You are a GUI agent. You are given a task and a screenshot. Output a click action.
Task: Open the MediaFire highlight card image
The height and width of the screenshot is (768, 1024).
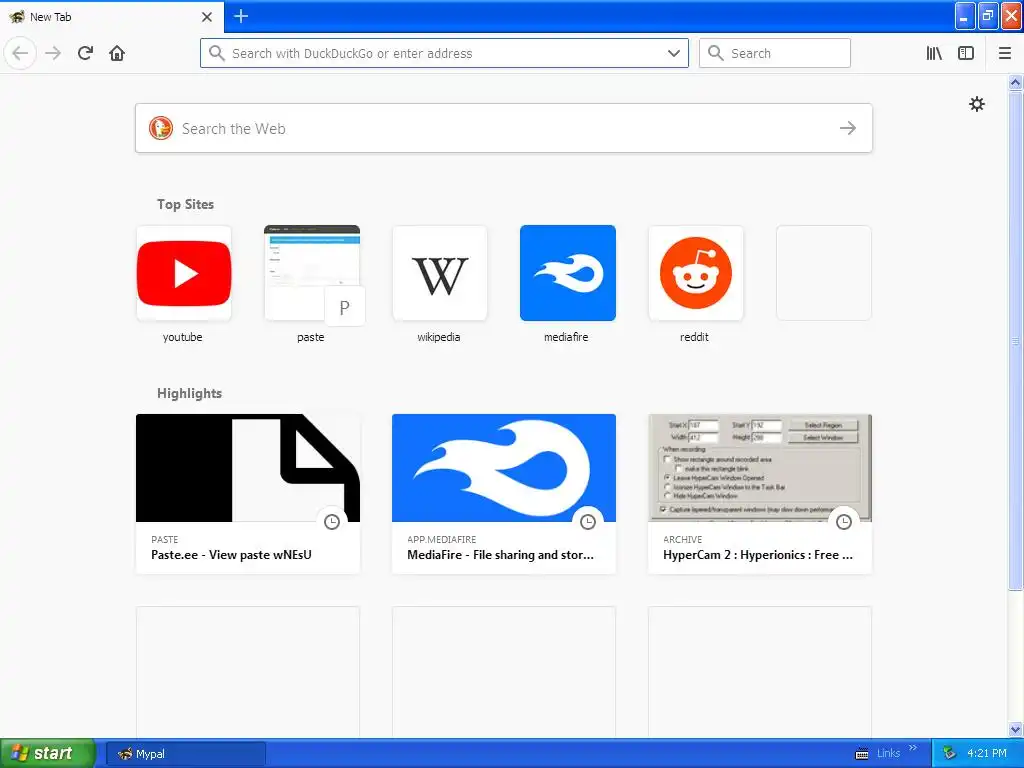pyautogui.click(x=504, y=468)
